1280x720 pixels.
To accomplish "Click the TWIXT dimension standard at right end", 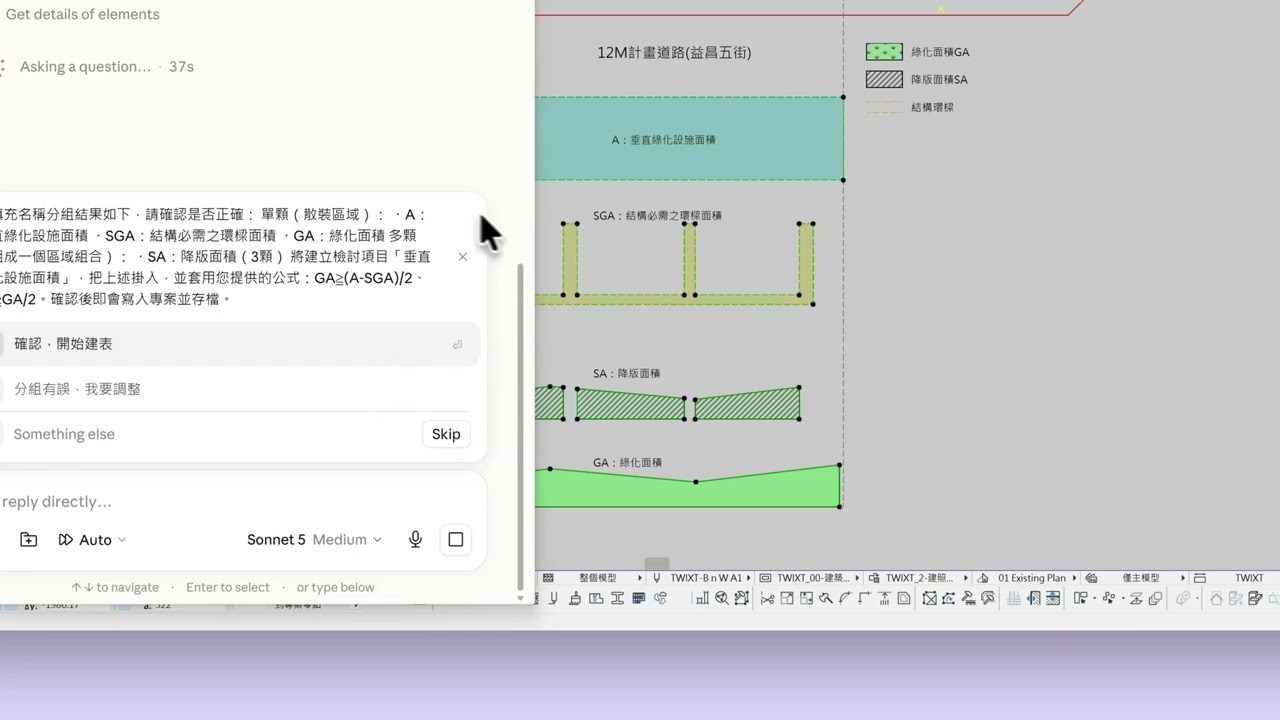I will point(1249,578).
